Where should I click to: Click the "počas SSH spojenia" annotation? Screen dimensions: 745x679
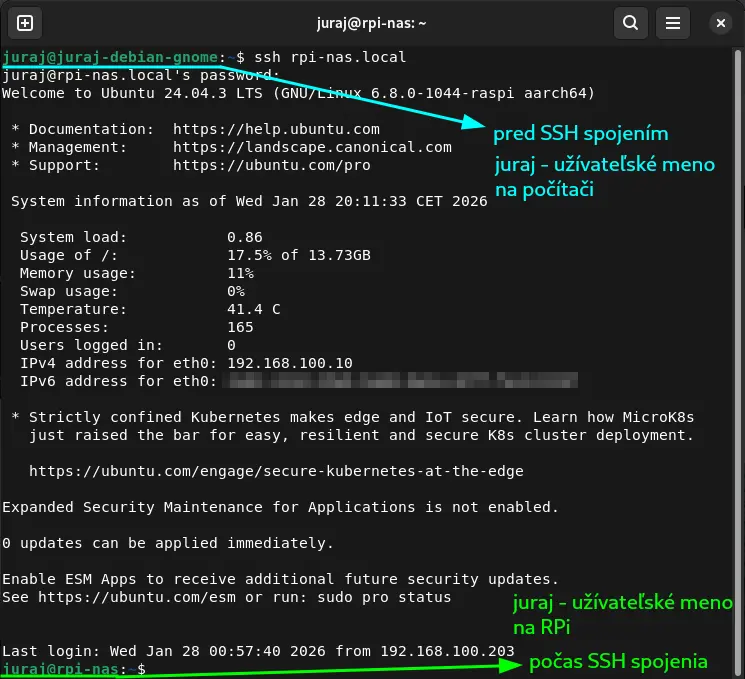[618, 661]
